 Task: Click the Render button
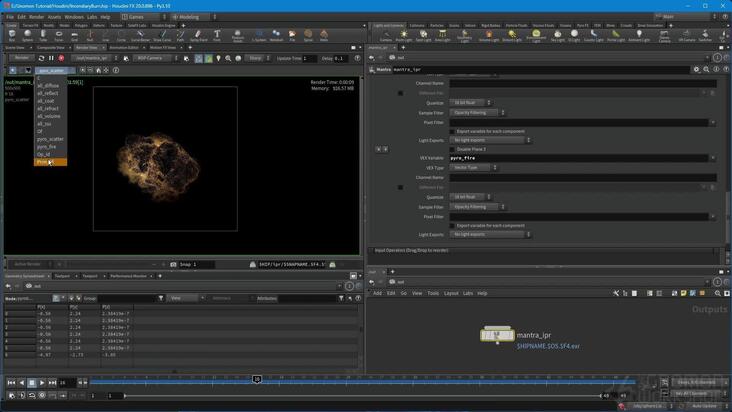[x=22, y=58]
